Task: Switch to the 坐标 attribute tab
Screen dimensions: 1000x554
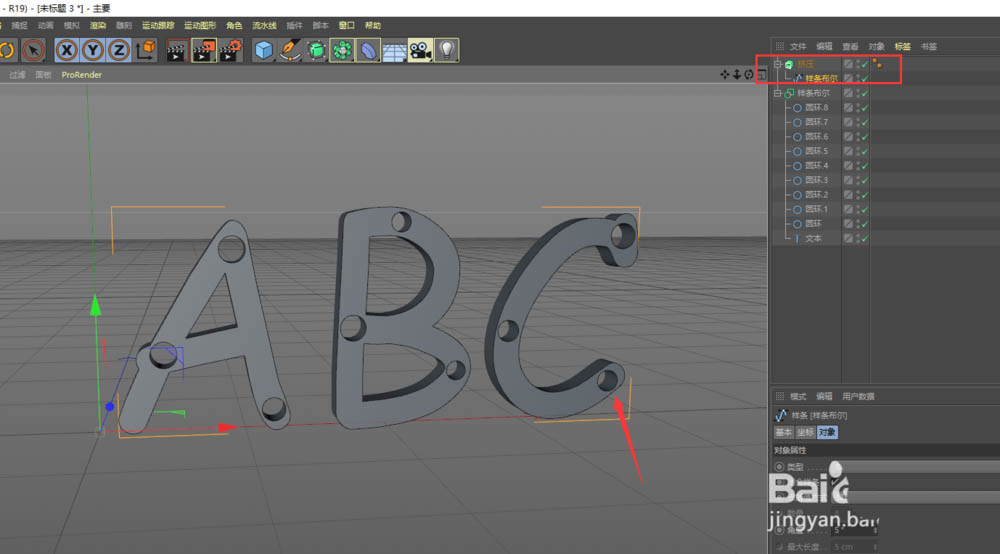Action: [x=805, y=432]
